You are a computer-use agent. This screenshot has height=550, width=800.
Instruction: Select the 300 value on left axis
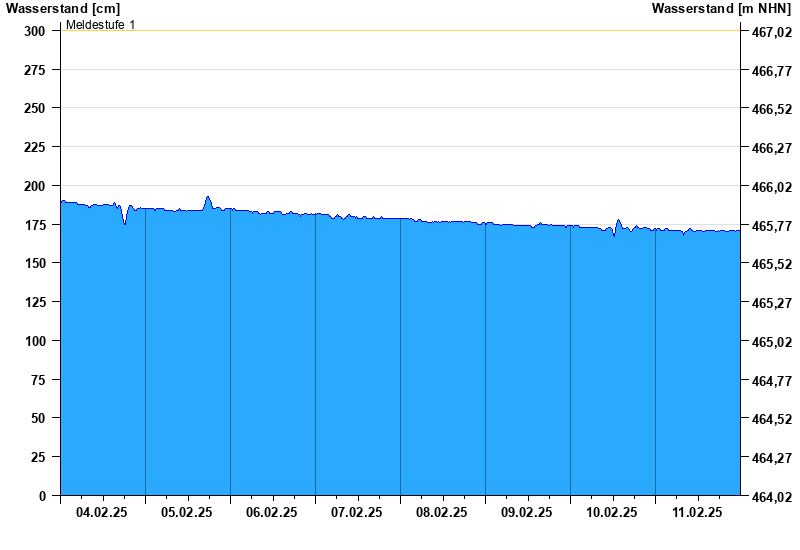[x=35, y=32]
